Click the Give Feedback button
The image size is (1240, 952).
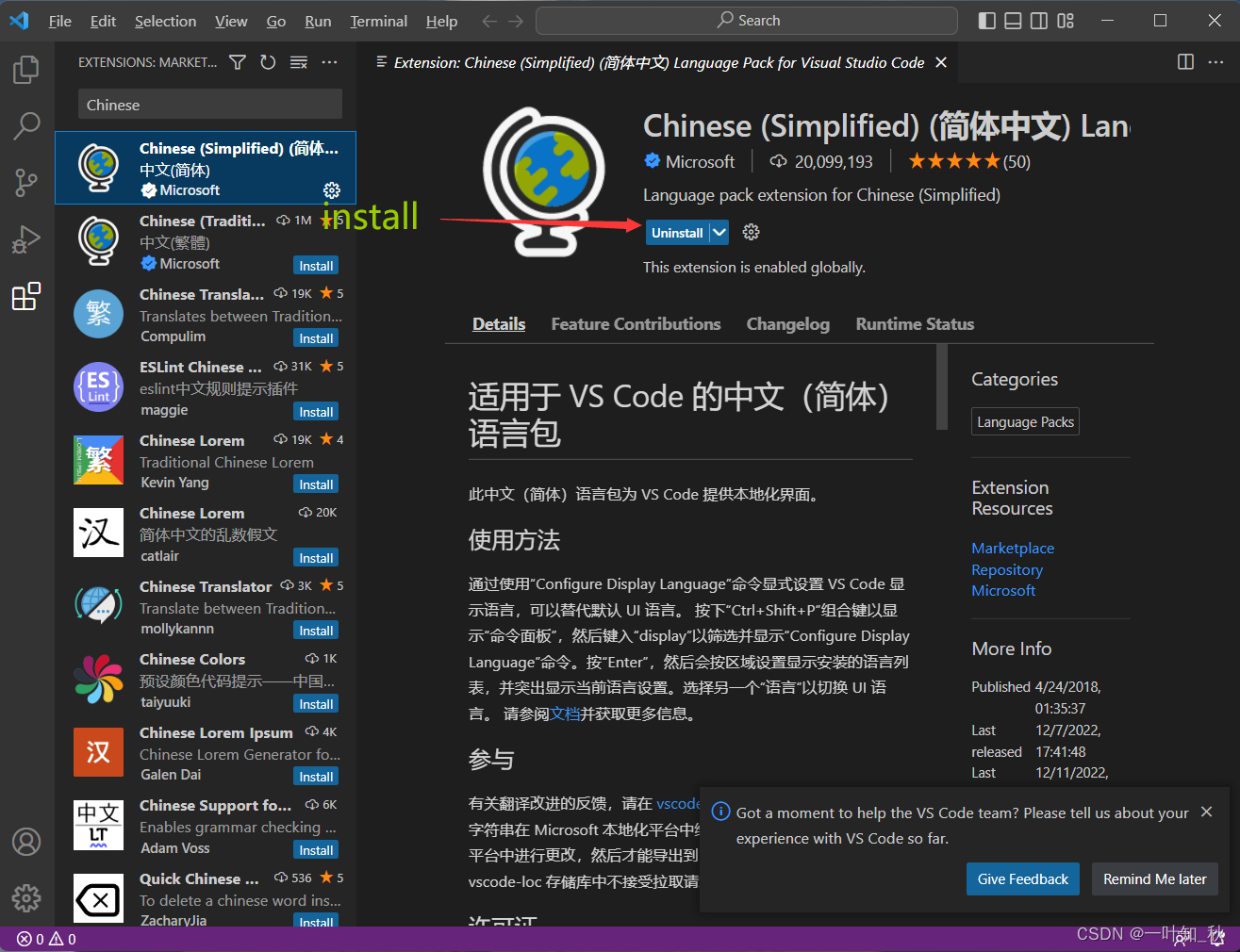tap(1022, 879)
